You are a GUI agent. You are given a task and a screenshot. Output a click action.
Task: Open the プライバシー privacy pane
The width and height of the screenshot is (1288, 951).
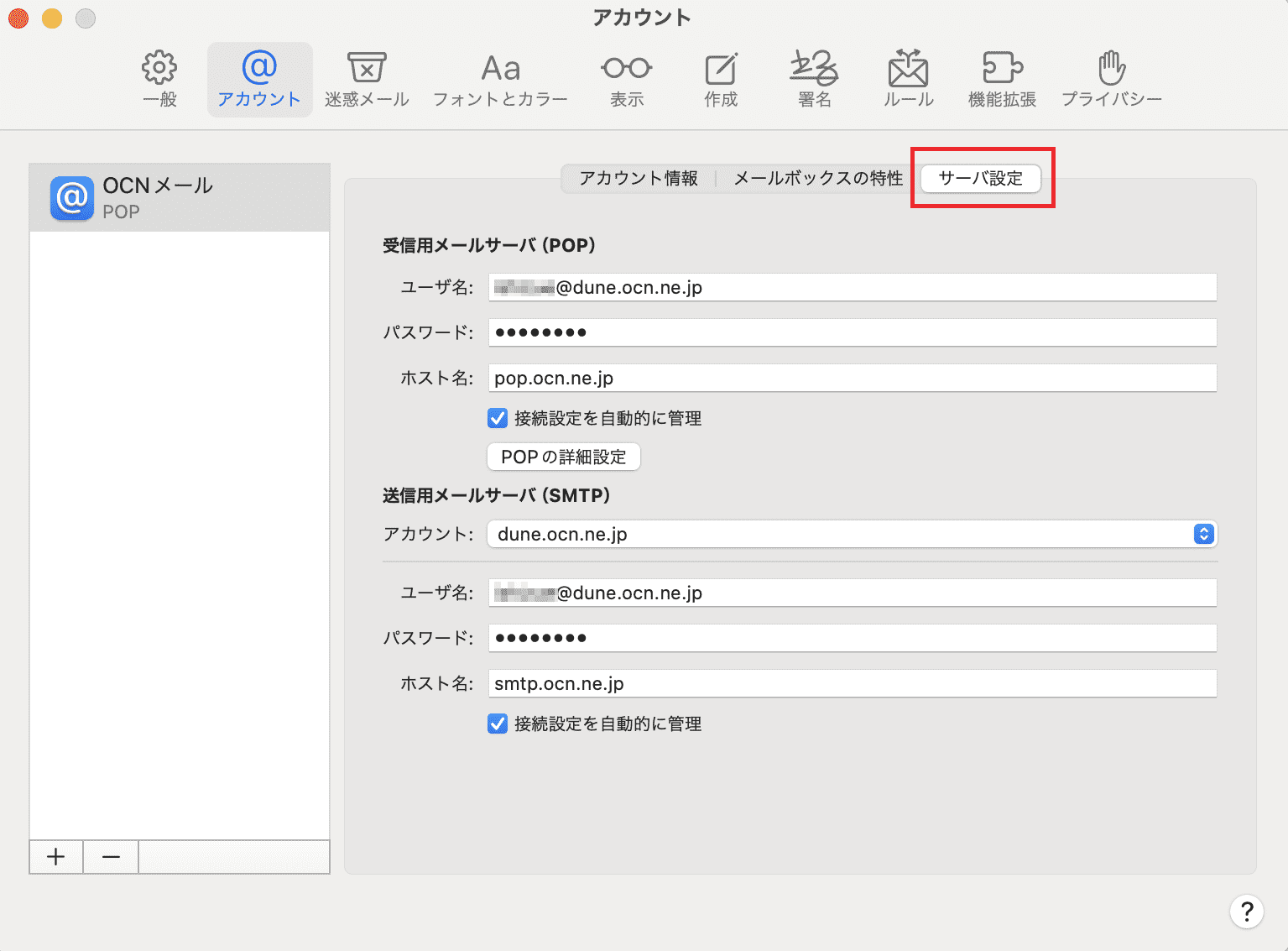click(x=1112, y=81)
